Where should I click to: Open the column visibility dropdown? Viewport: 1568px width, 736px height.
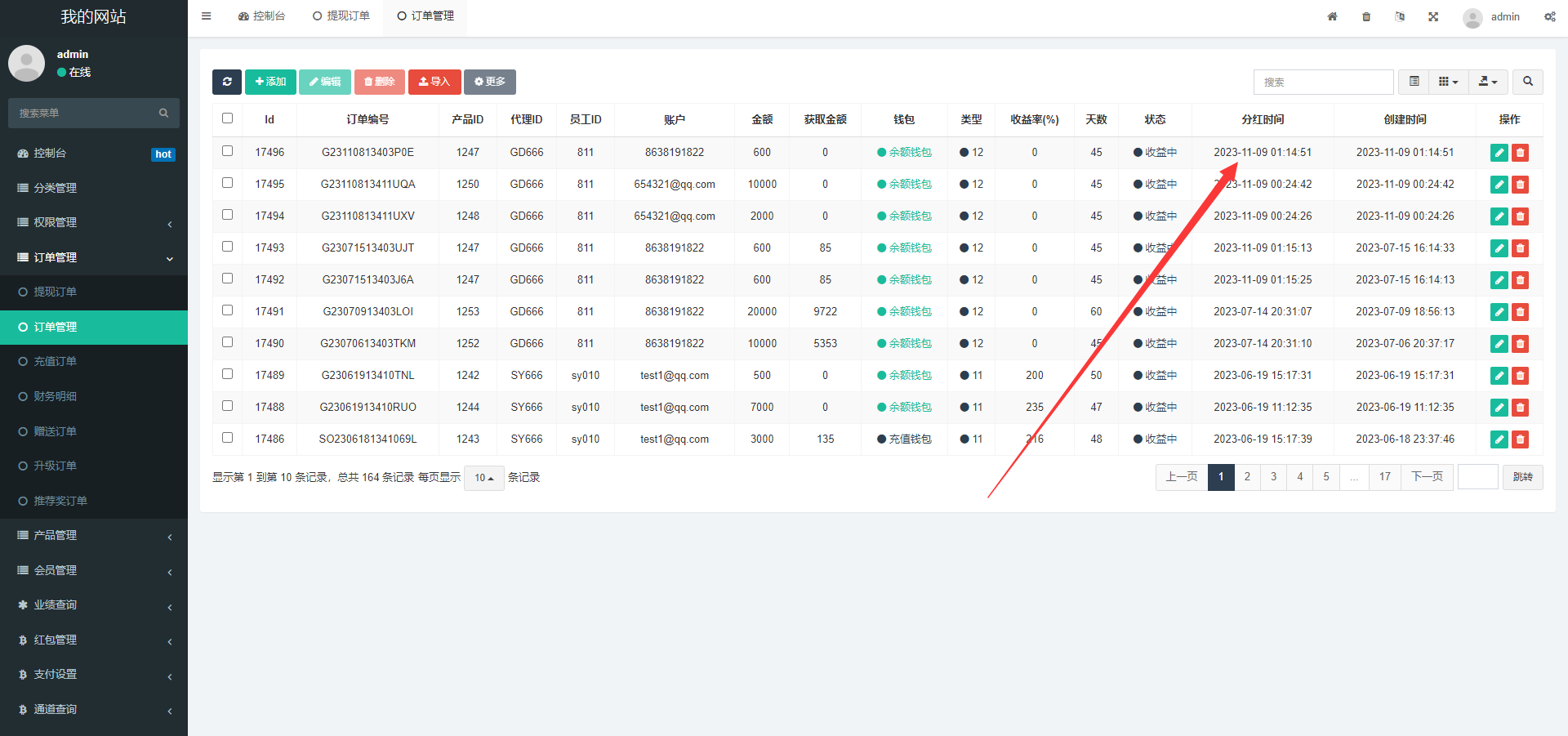click(1448, 82)
